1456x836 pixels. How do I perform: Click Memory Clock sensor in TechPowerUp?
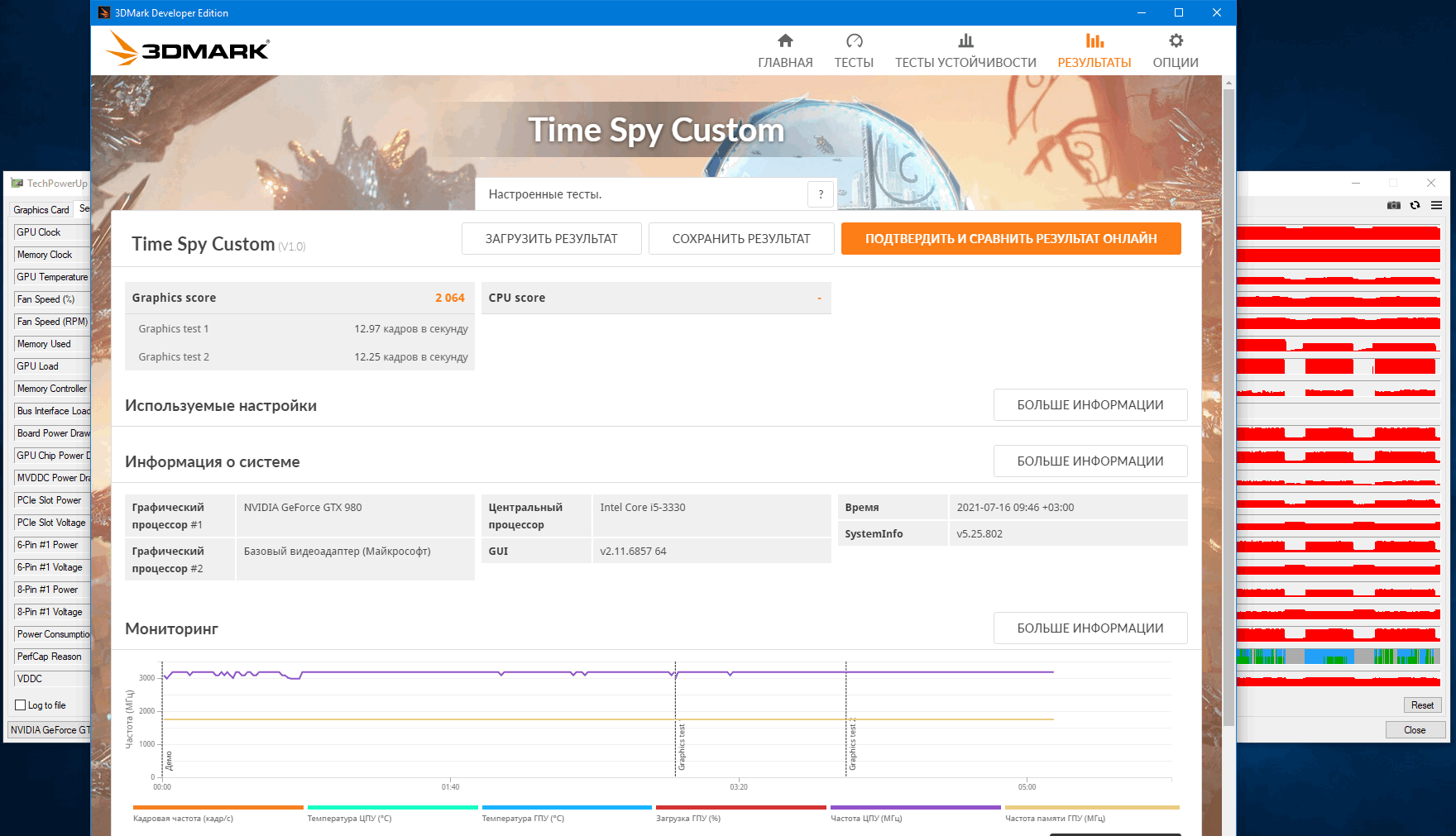52,255
